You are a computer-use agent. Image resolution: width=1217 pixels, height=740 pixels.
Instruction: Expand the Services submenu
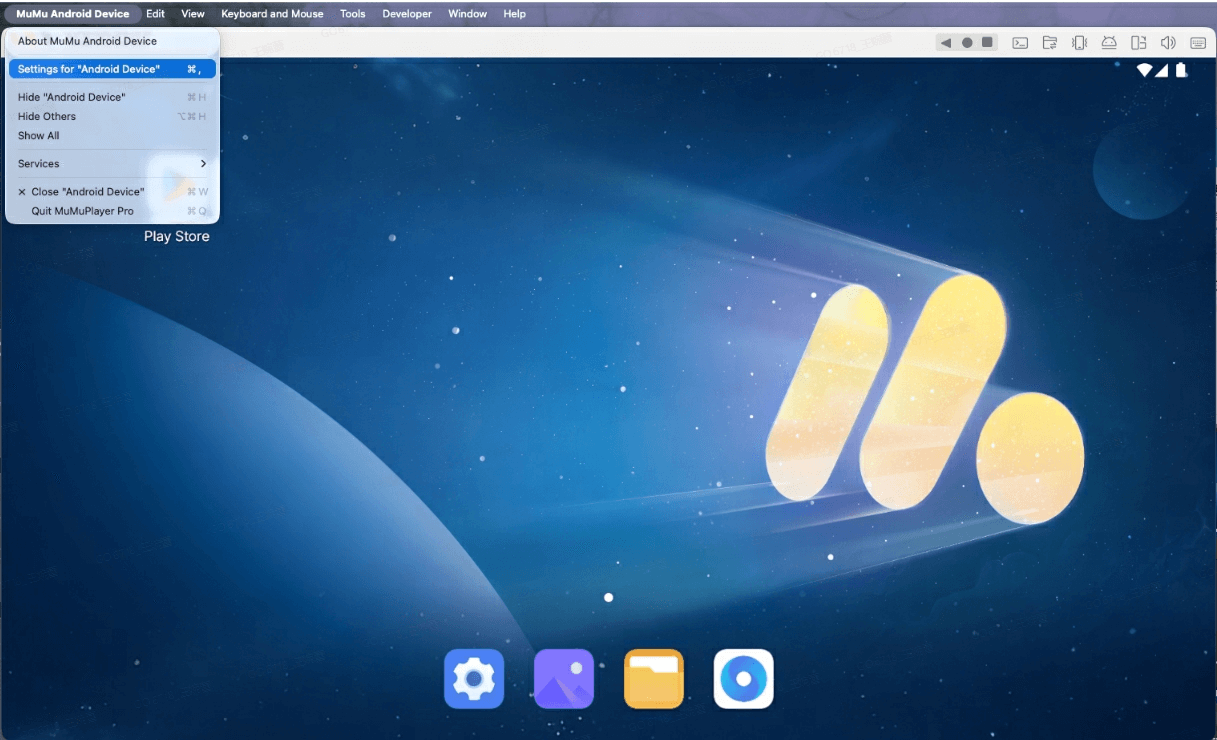[x=111, y=164]
